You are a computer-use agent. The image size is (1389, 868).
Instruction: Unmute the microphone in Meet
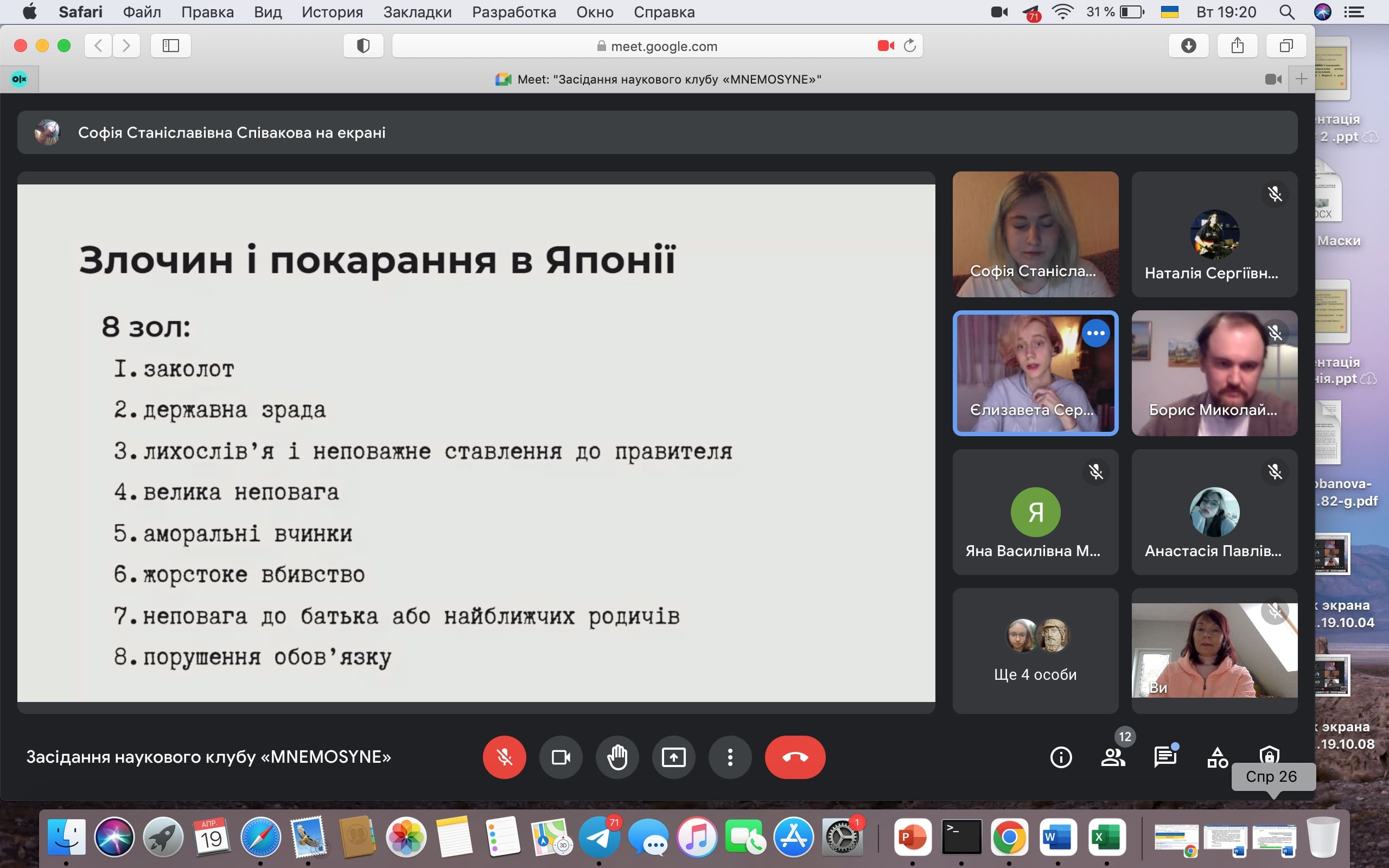pos(504,757)
